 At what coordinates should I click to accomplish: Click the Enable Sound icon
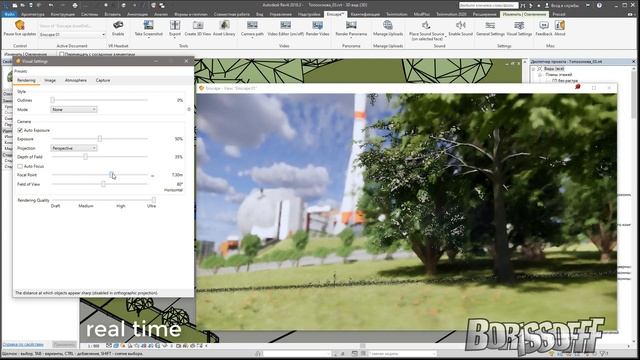(460, 25)
